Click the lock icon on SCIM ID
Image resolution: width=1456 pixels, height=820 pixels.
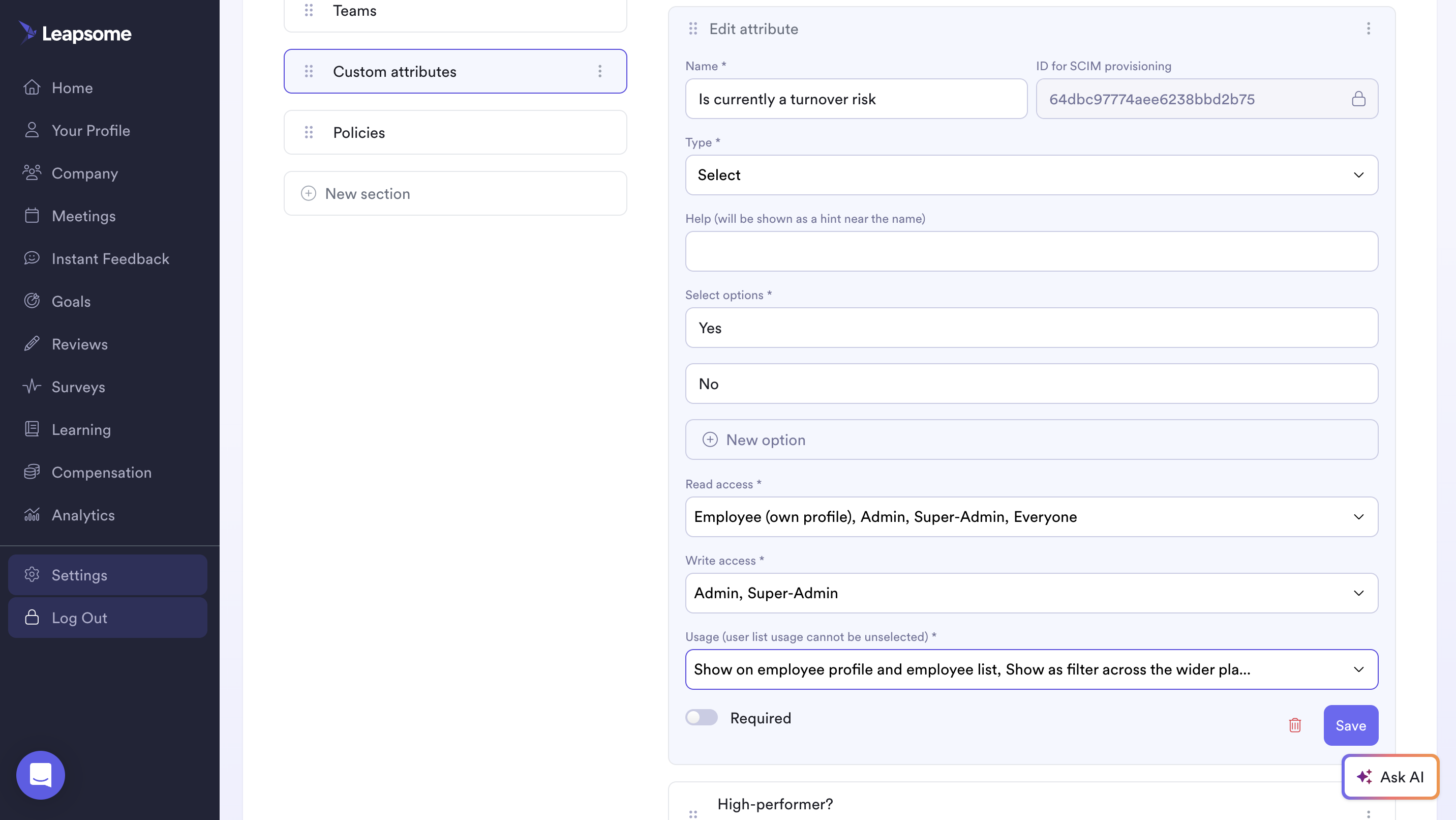(1358, 99)
